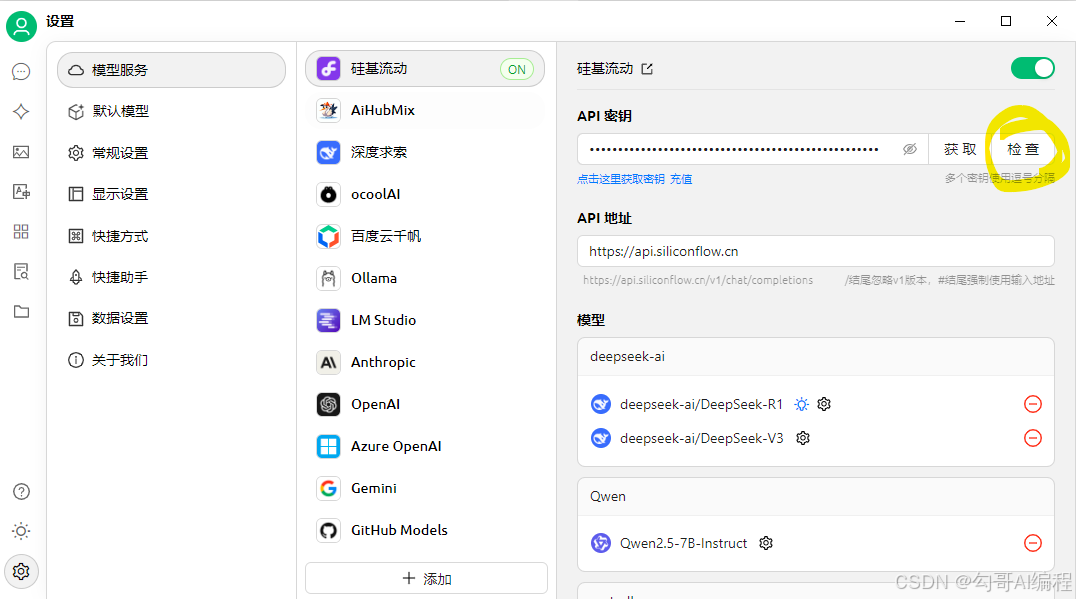Open the 硅基流动 external link icon
Image resolution: width=1076 pixels, height=599 pixels.
pos(647,69)
